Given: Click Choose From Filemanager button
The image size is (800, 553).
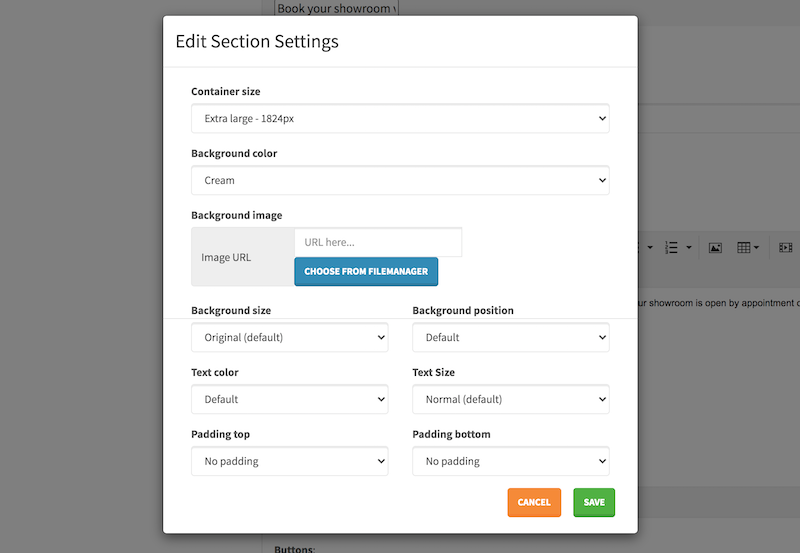Looking at the screenshot, I should pyautogui.click(x=366, y=271).
